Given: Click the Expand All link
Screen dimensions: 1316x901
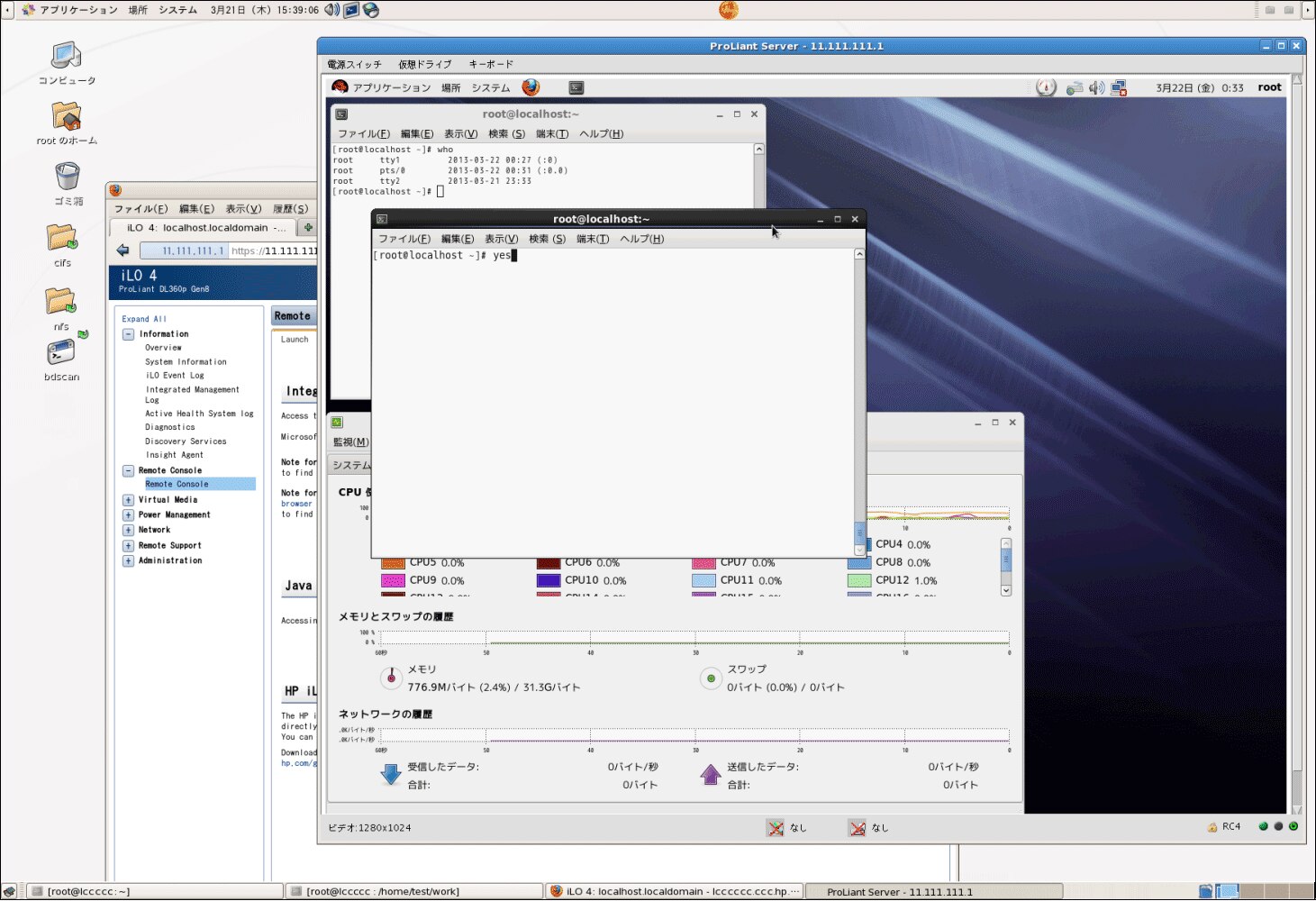Looking at the screenshot, I should pos(144,319).
